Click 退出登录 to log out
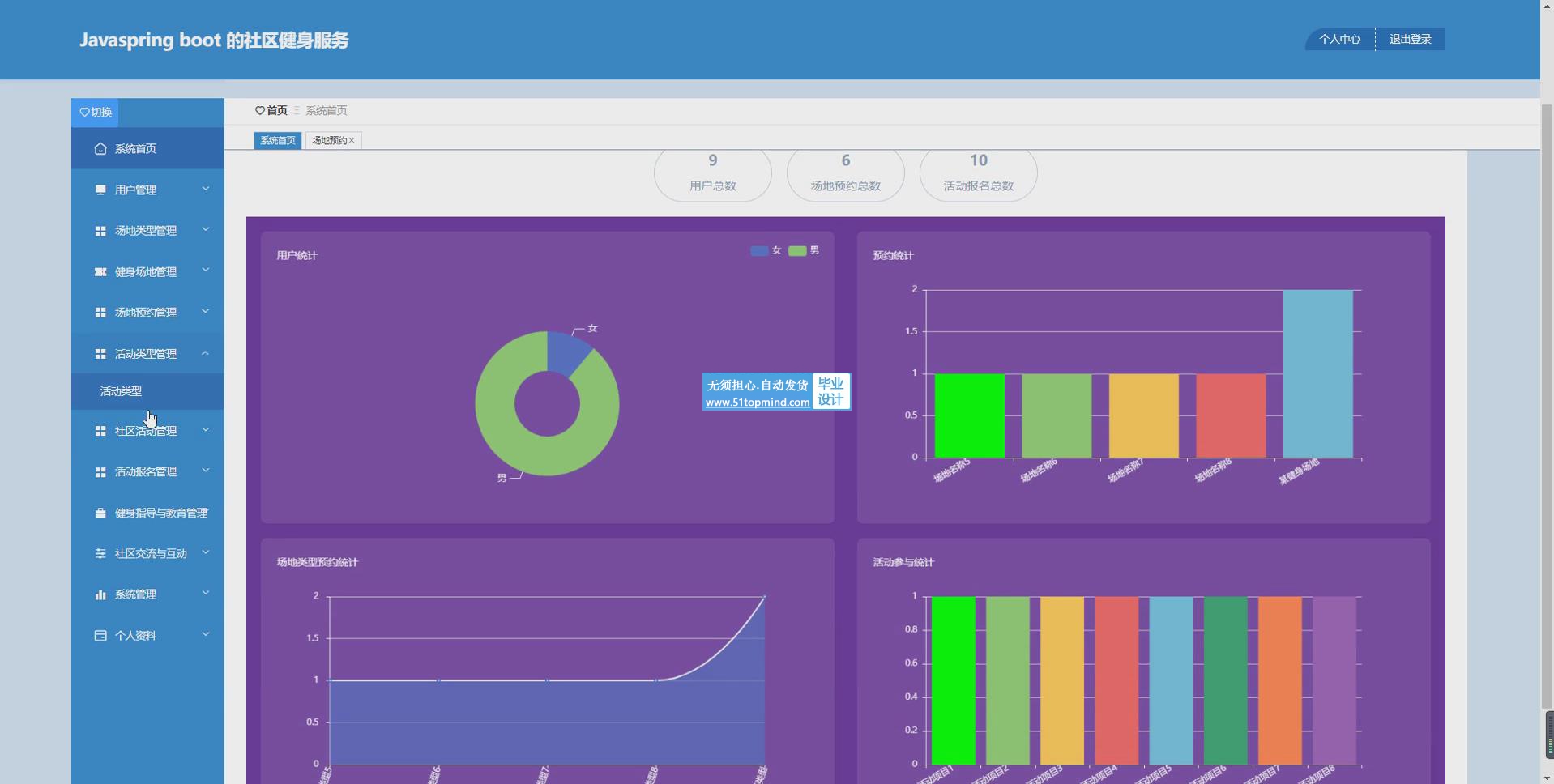Image resolution: width=1554 pixels, height=784 pixels. pyautogui.click(x=1410, y=40)
